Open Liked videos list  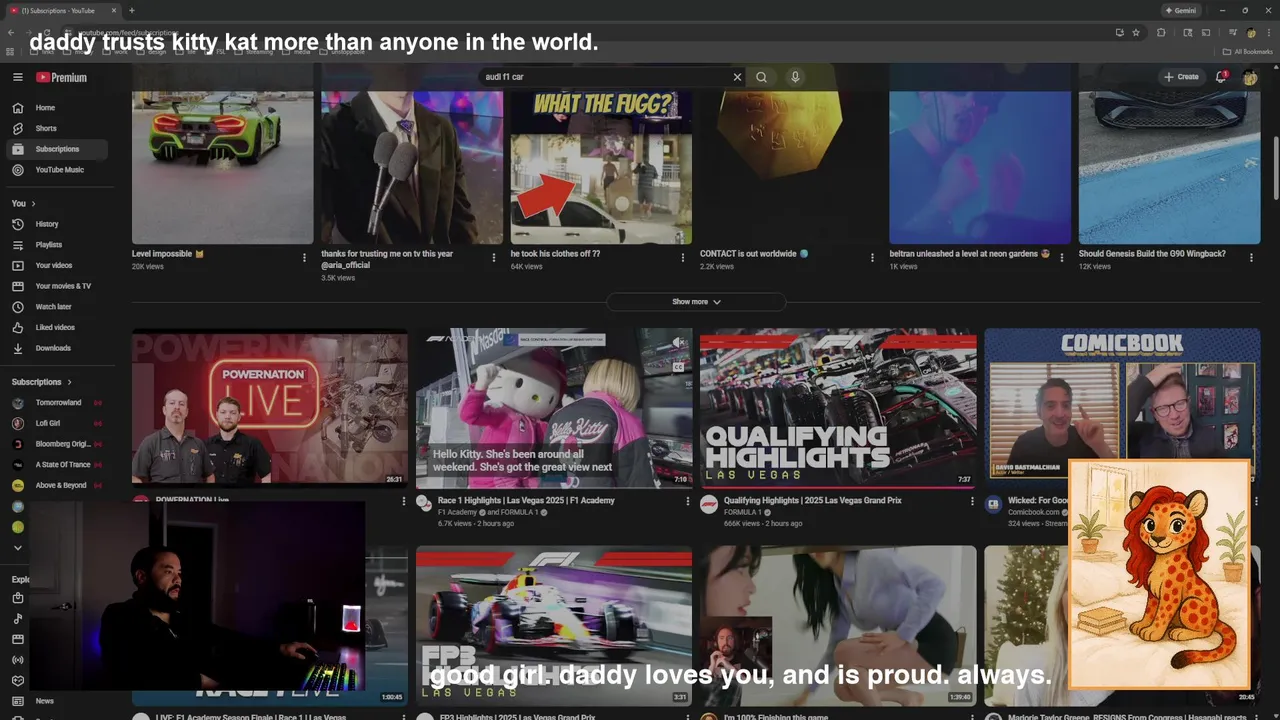point(57,328)
